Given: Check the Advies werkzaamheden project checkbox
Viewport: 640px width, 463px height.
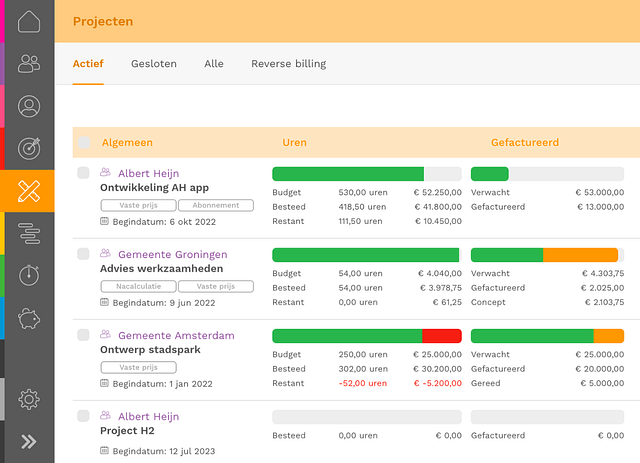Looking at the screenshot, I should [x=83, y=254].
